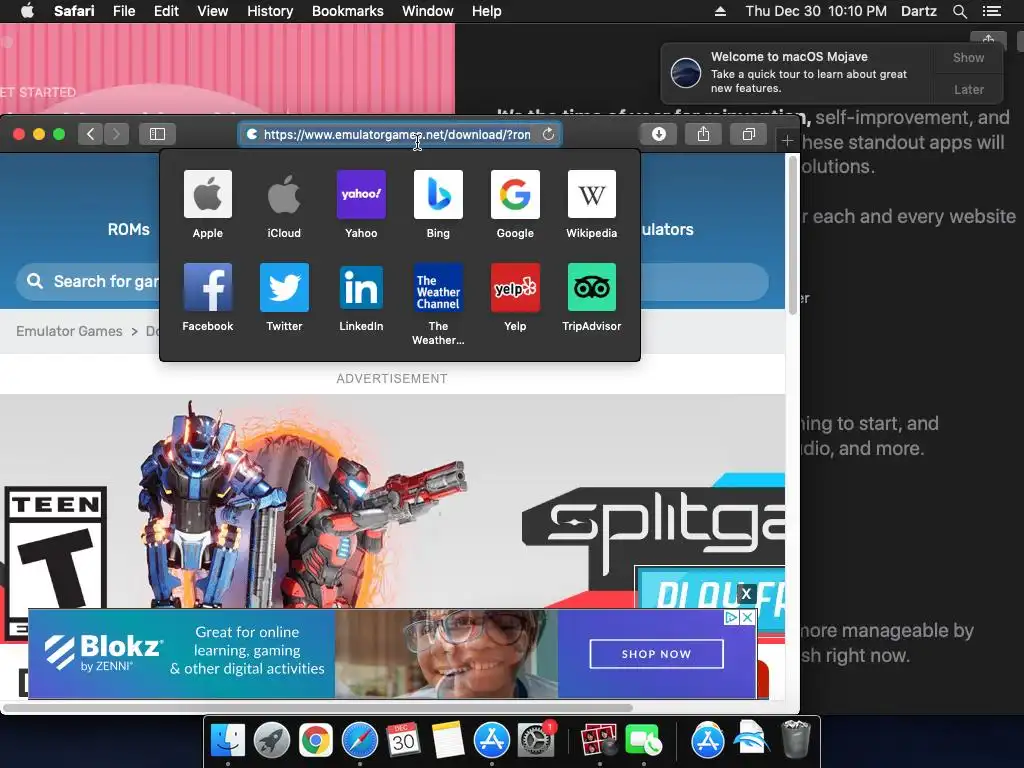Go forward with Safari's forward arrow
Screen dimensions: 1024x768
(x=116, y=134)
